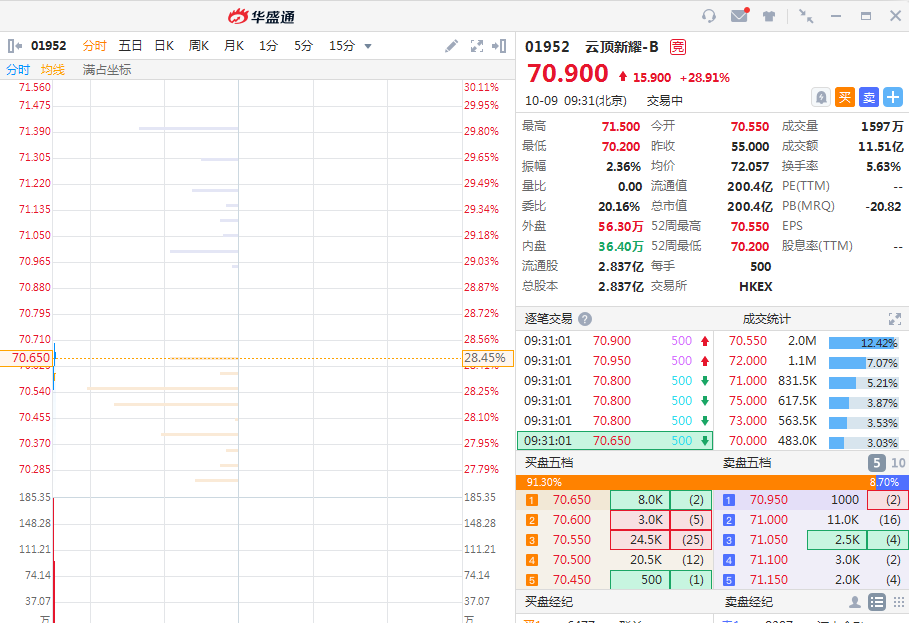This screenshot has width=909, height=623.
Task: Click the orange 买 buy button
Action: (x=845, y=97)
